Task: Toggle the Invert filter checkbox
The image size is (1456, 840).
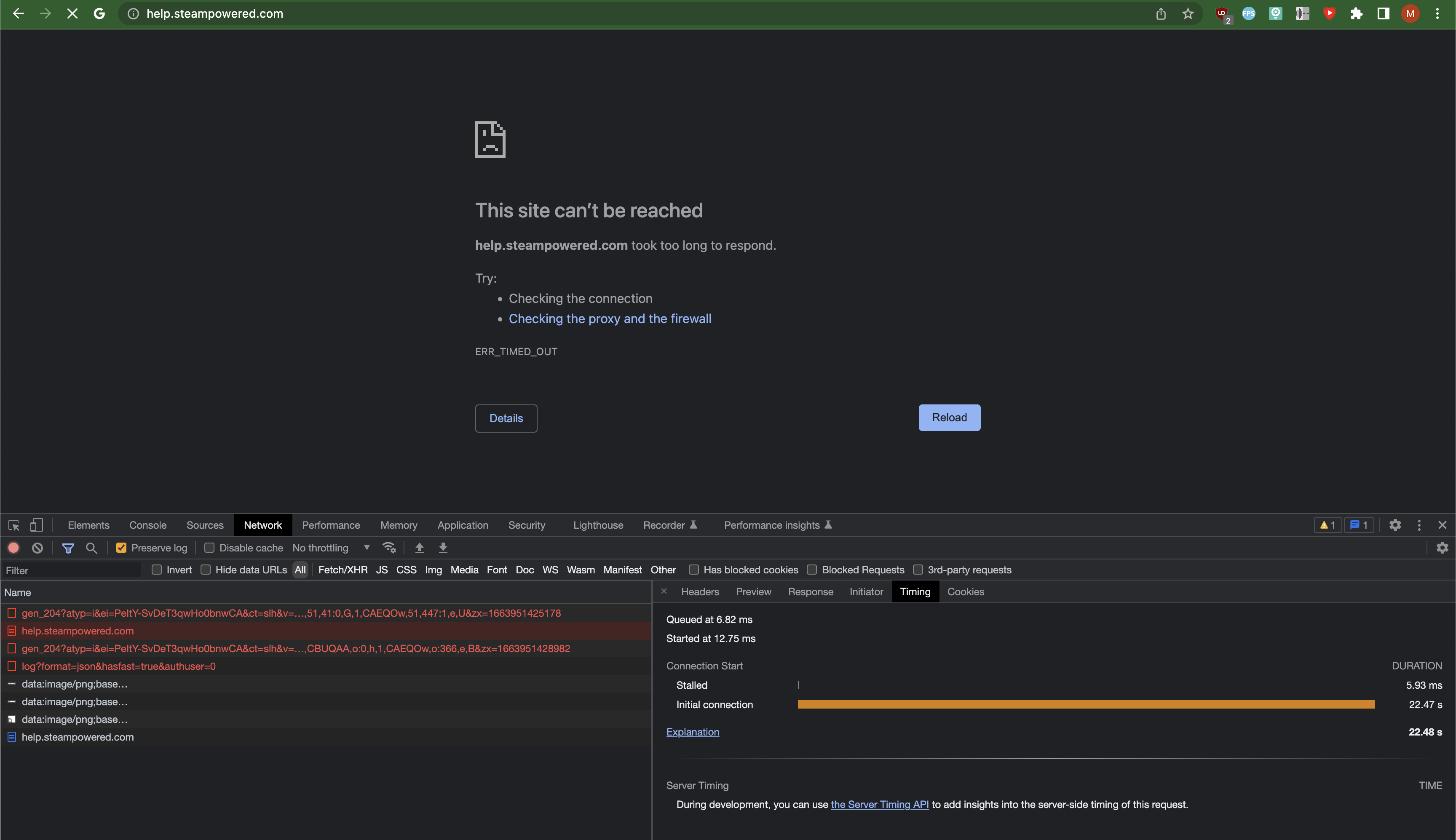Action: pyautogui.click(x=156, y=570)
